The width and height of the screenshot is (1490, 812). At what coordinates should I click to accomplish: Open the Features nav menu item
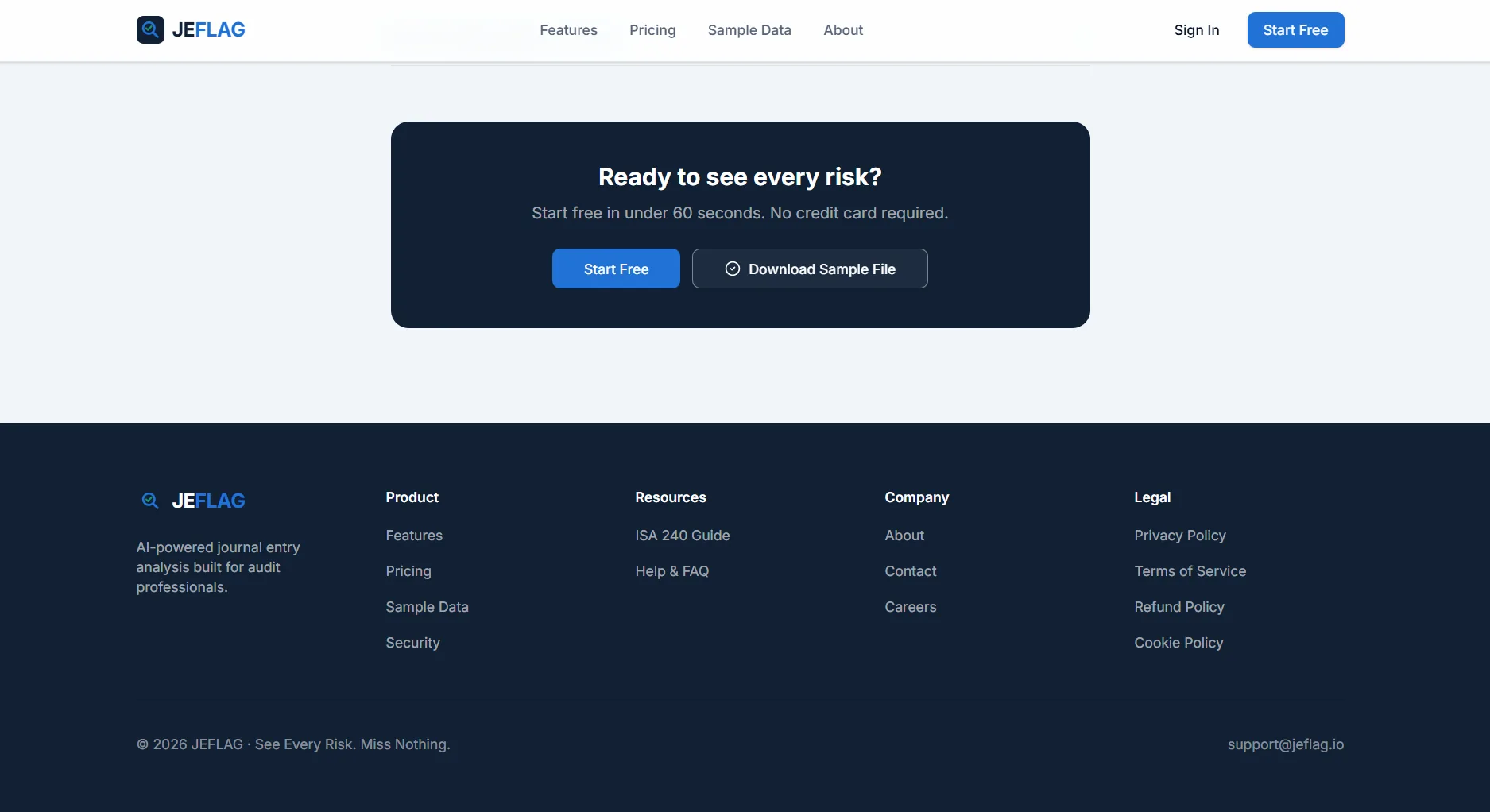pos(568,29)
